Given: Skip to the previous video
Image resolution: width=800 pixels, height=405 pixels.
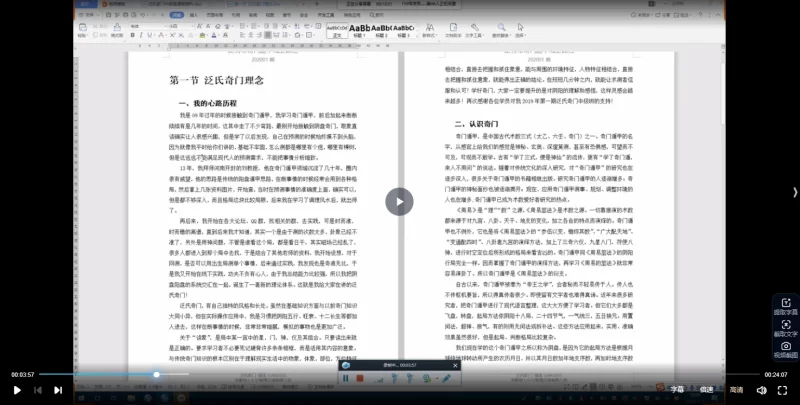Looking at the screenshot, I should (x=39, y=390).
